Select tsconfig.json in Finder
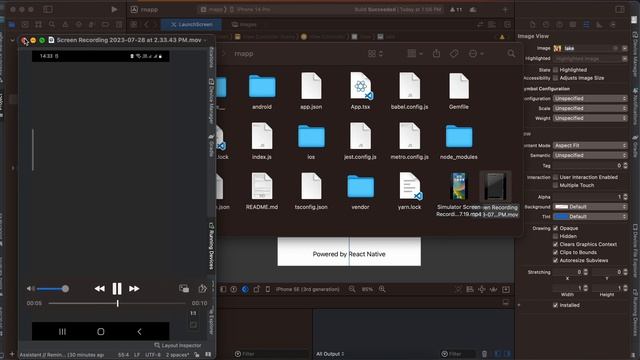The width and height of the screenshot is (640, 360). click(x=311, y=191)
